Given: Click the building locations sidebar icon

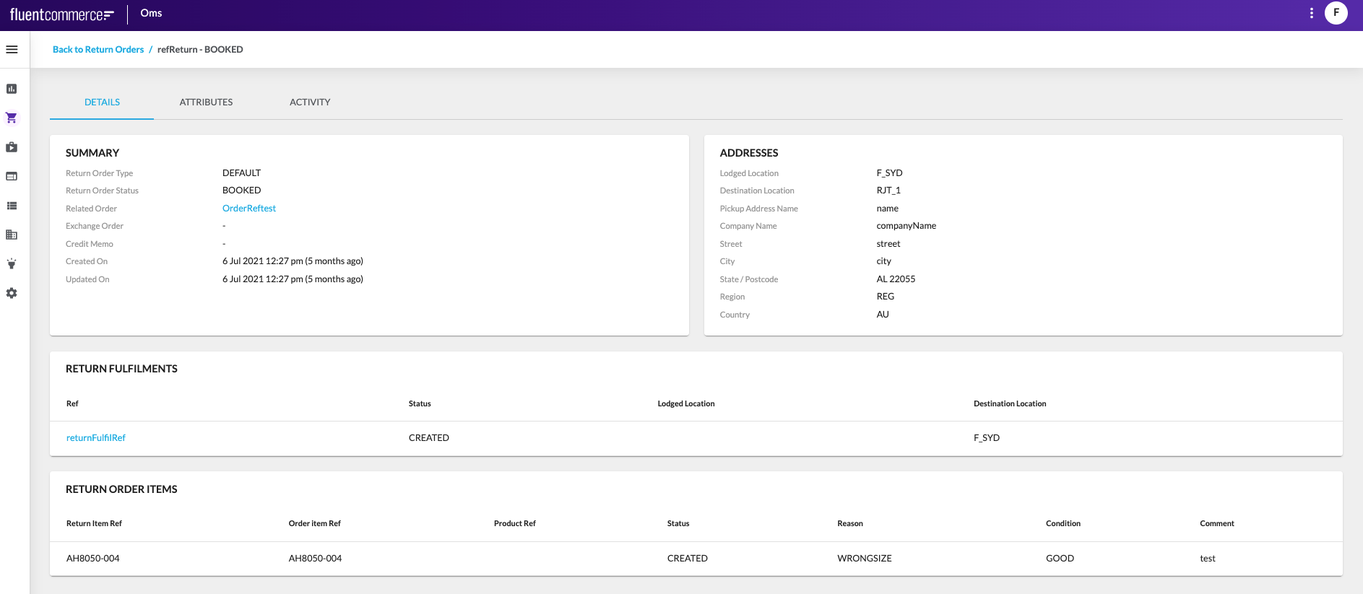Looking at the screenshot, I should point(12,235).
